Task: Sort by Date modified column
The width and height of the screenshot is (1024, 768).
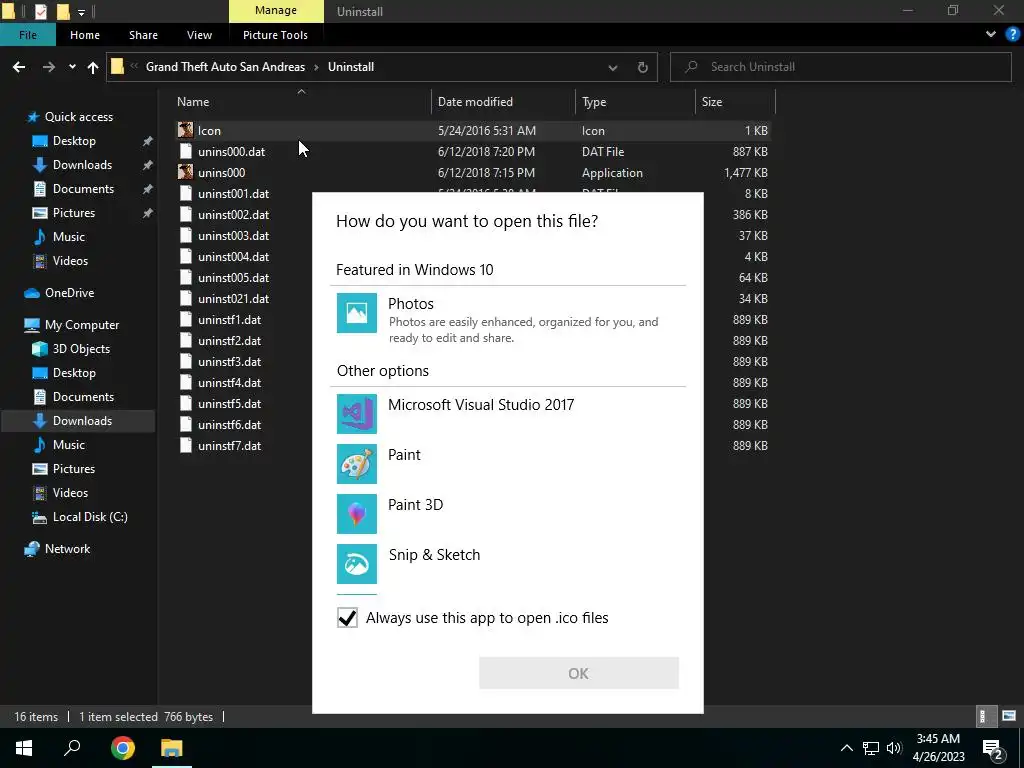Action: (503, 101)
